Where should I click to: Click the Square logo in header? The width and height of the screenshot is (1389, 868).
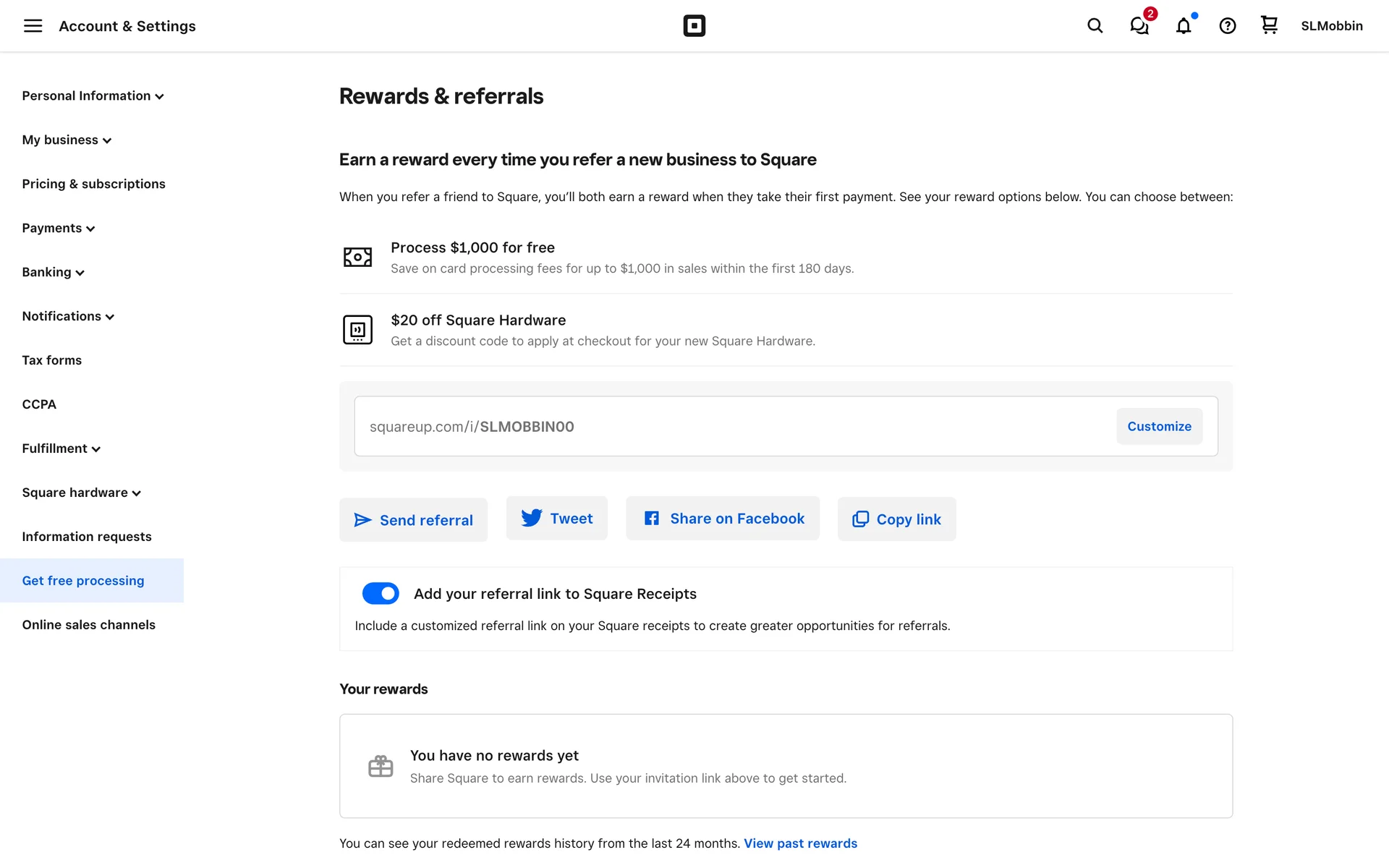pyautogui.click(x=694, y=26)
